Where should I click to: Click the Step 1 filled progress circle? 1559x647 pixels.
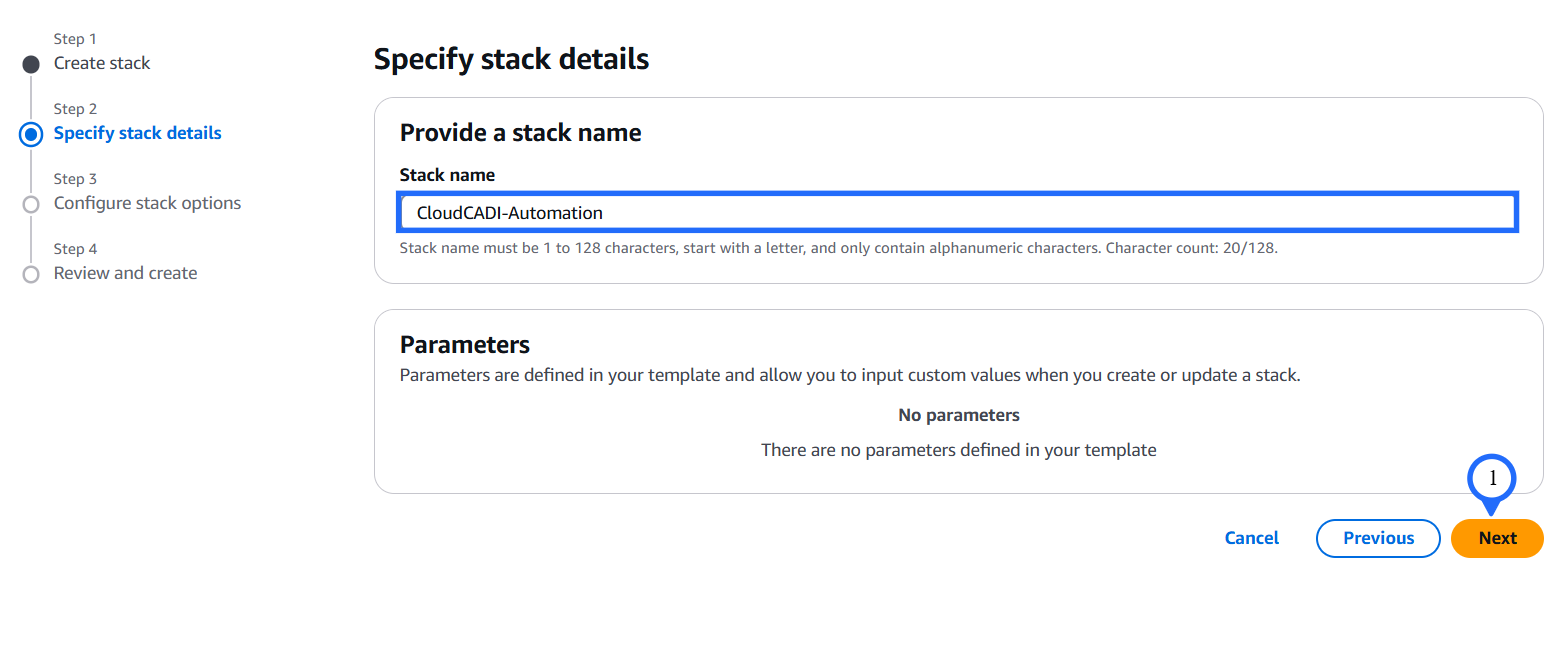31,63
